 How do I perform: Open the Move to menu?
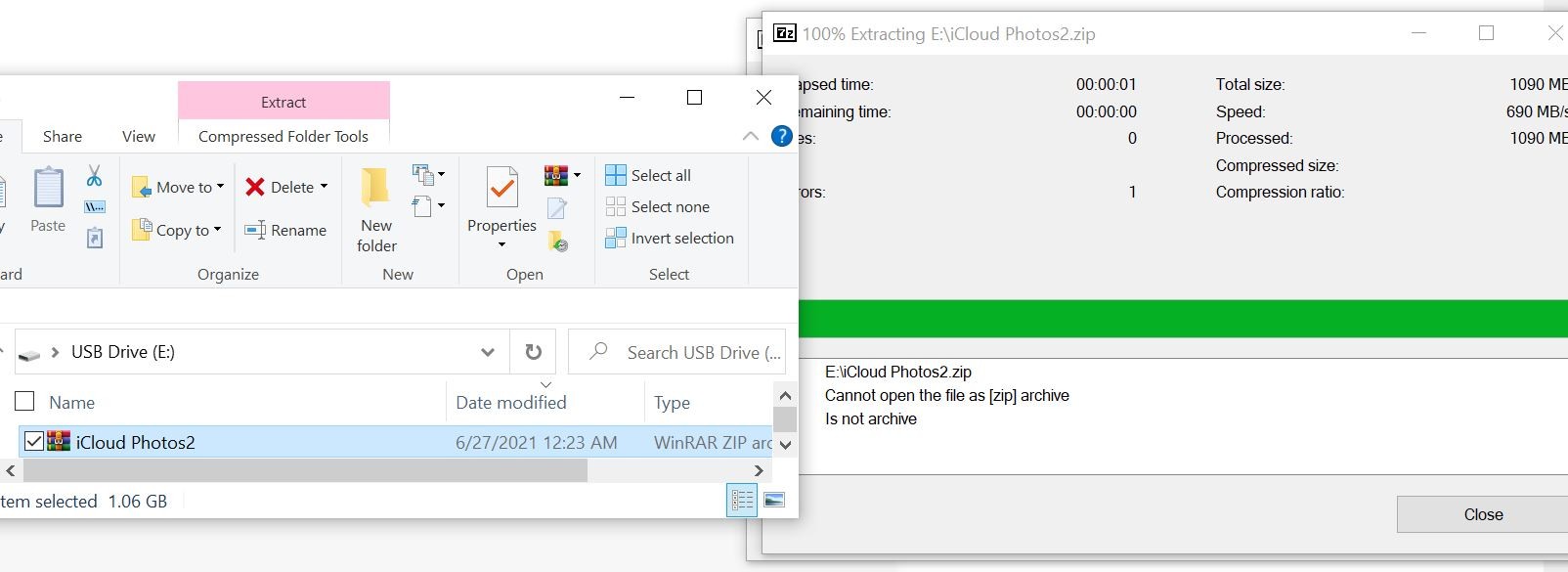pyautogui.click(x=178, y=187)
